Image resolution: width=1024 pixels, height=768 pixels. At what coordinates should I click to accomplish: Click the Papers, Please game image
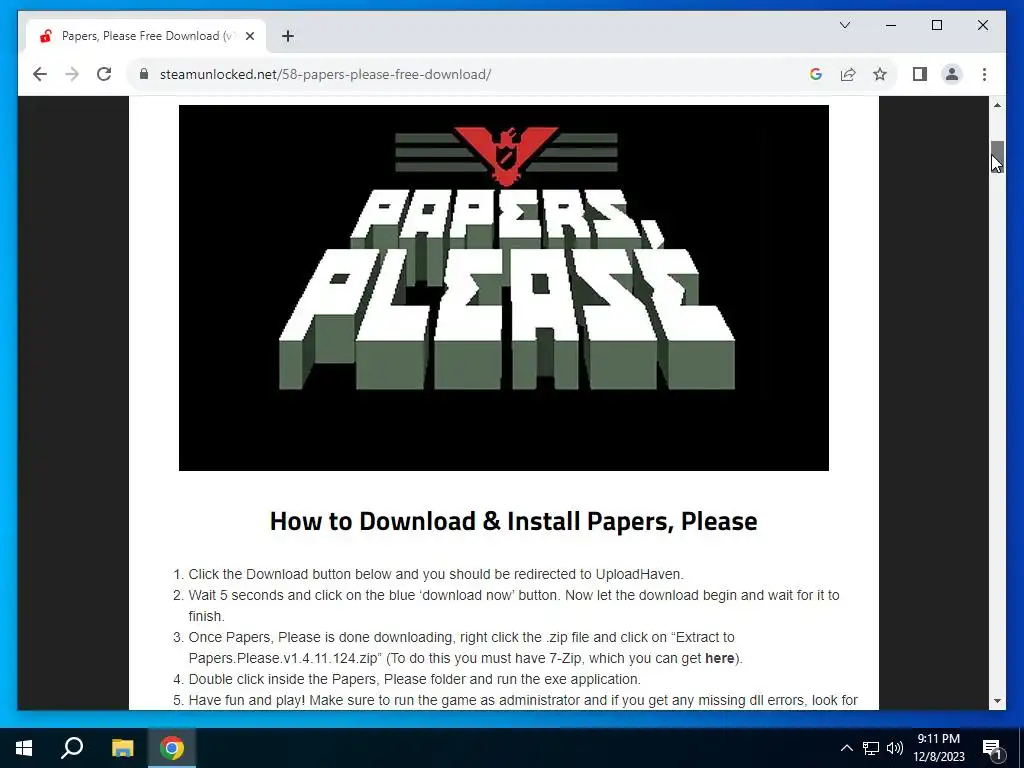(504, 288)
